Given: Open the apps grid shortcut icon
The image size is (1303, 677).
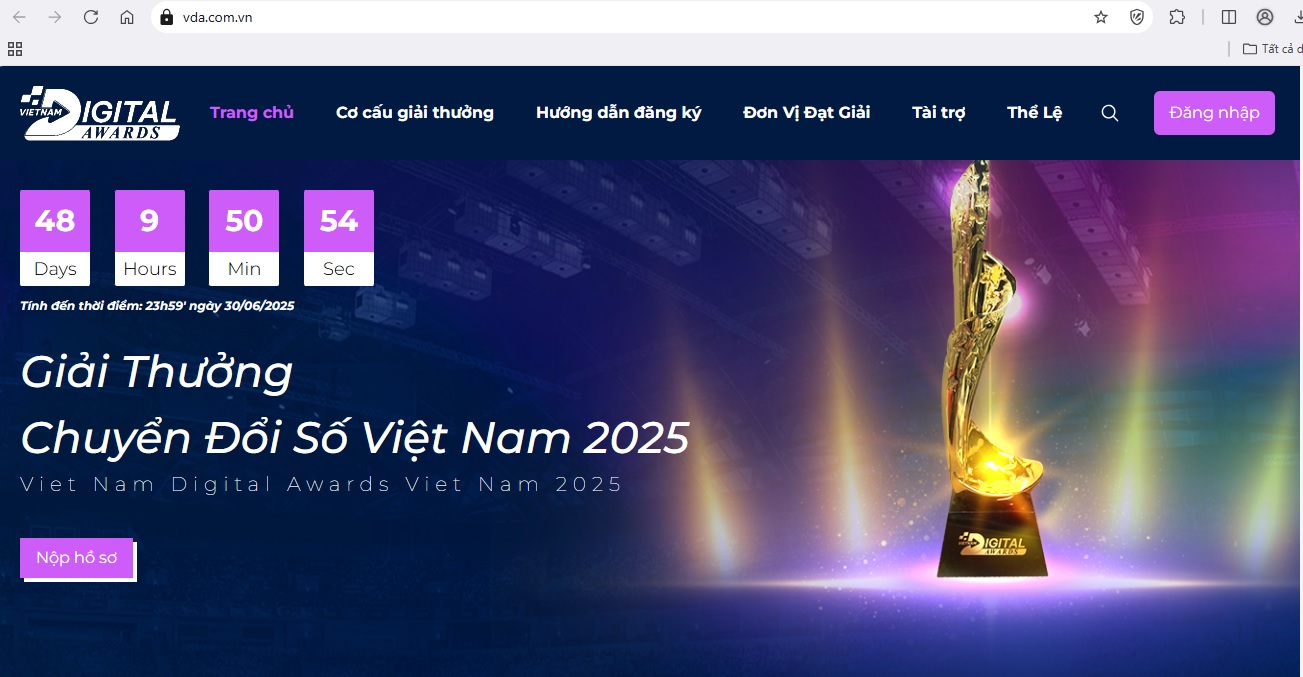Looking at the screenshot, I should pyautogui.click(x=15, y=48).
